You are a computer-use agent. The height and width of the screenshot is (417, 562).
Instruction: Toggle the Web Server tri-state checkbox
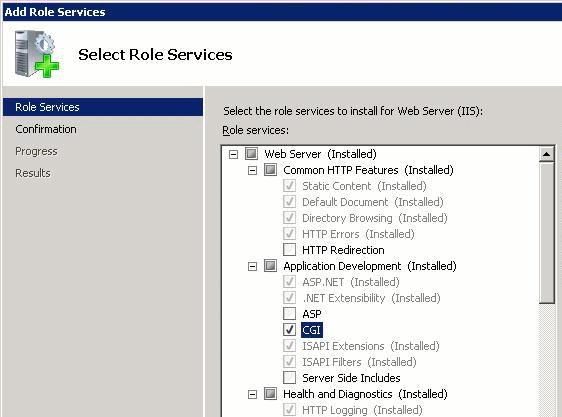coord(251,153)
